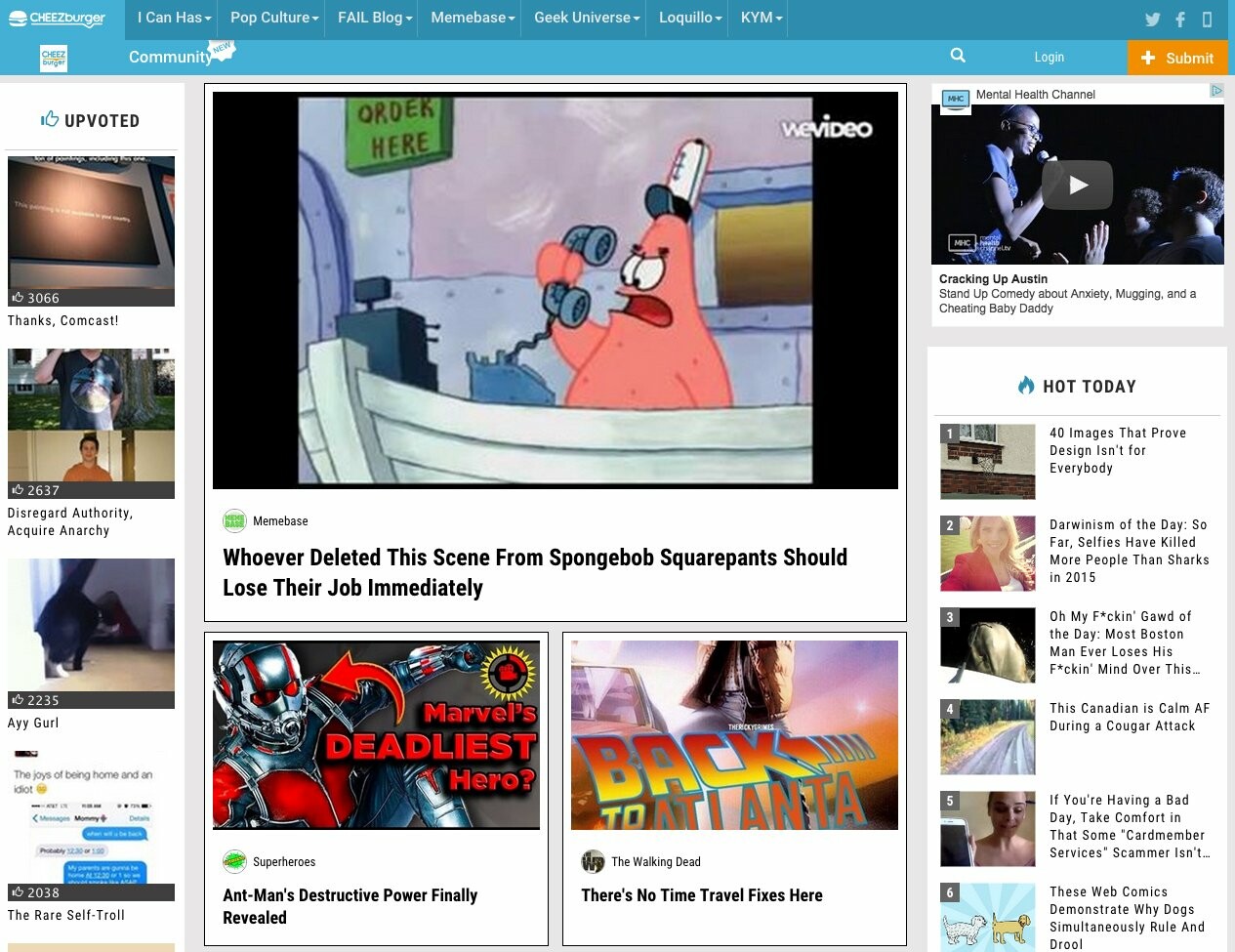Open the Facebook icon in header
The width and height of the screenshot is (1235, 952).
1180,19
